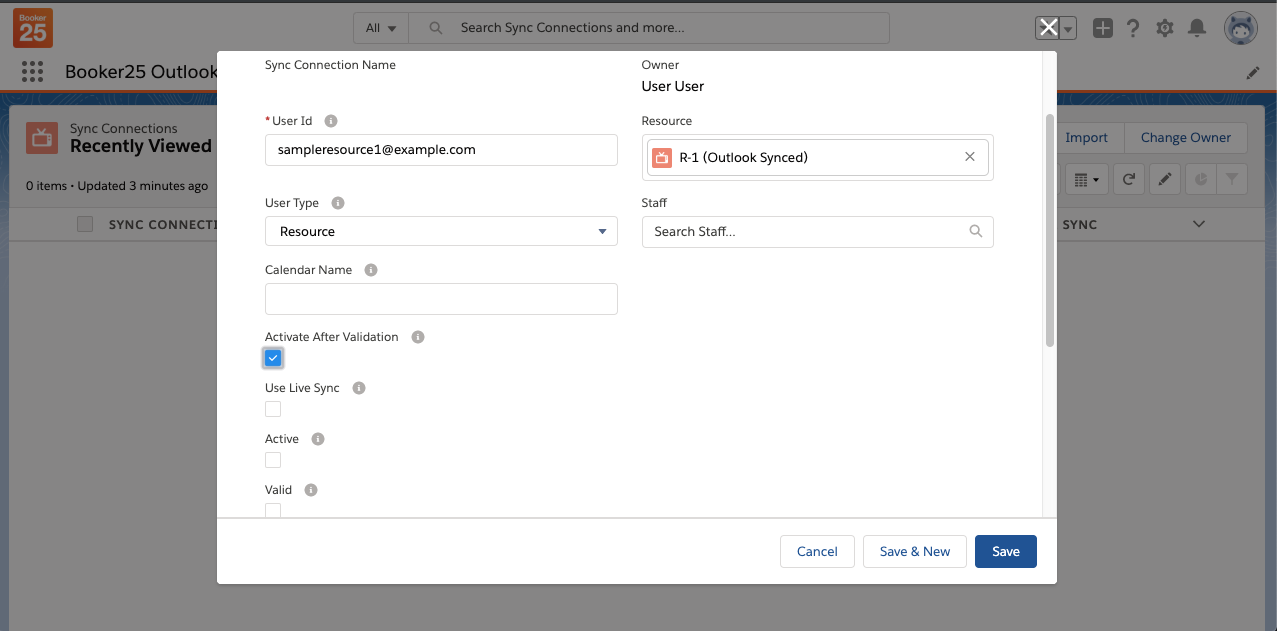The image size is (1277, 631).
Task: Open the notifications bell
Action: [1196, 28]
